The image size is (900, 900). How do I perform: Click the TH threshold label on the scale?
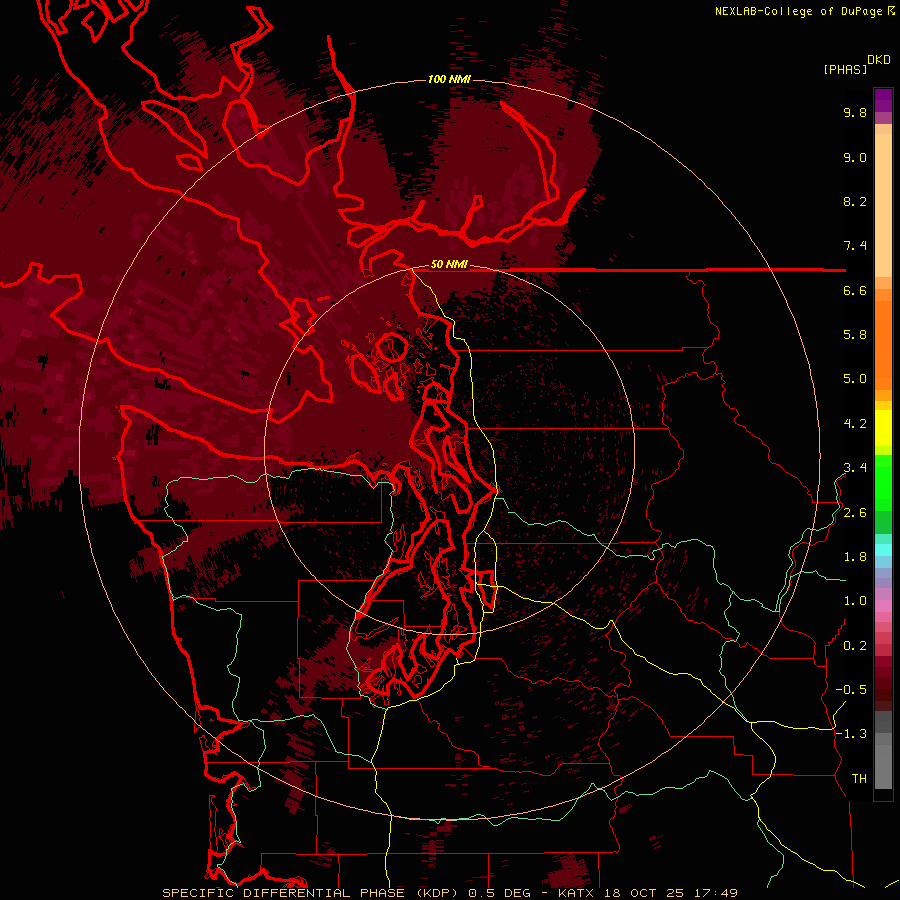[x=859, y=779]
